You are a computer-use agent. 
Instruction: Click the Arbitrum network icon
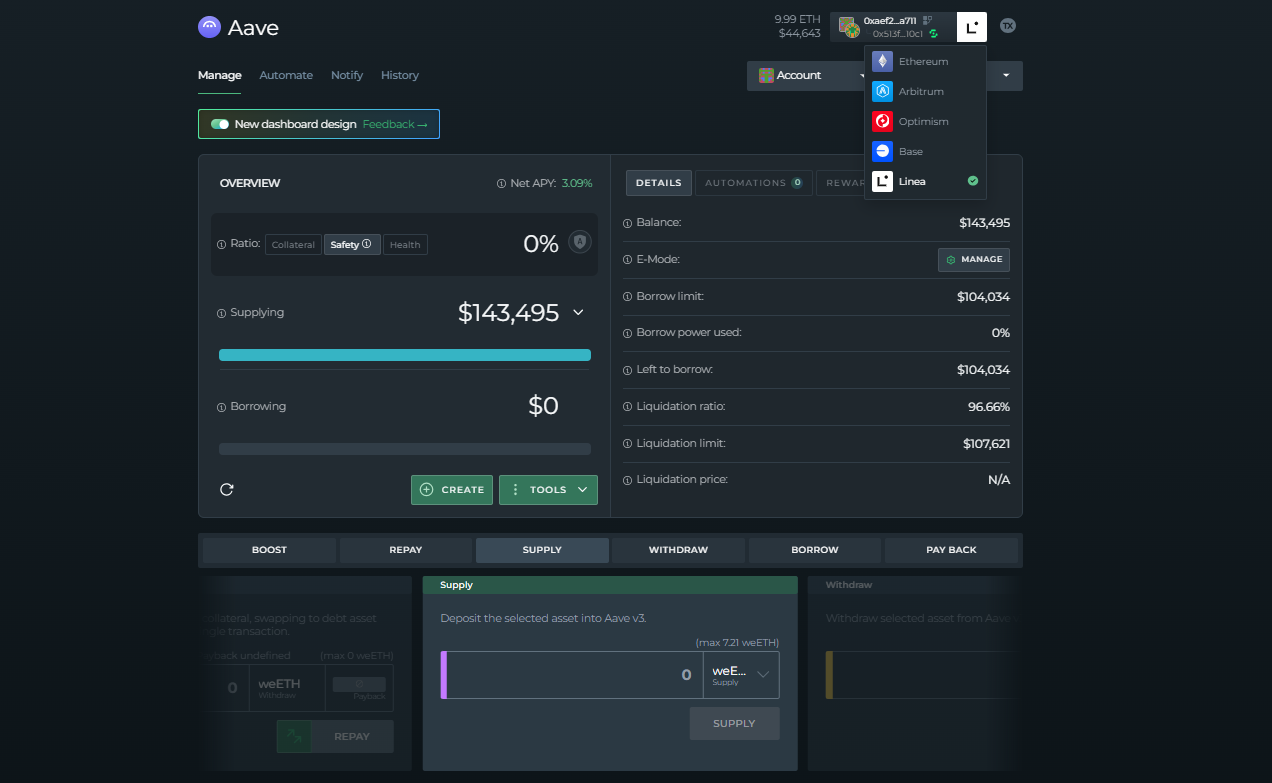882,91
